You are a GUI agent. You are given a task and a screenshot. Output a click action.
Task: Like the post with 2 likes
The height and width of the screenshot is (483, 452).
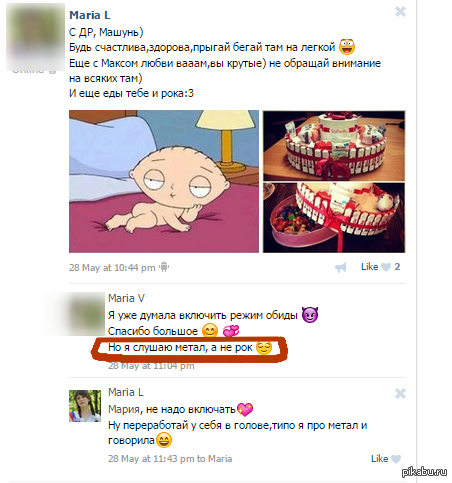pyautogui.click(x=369, y=267)
